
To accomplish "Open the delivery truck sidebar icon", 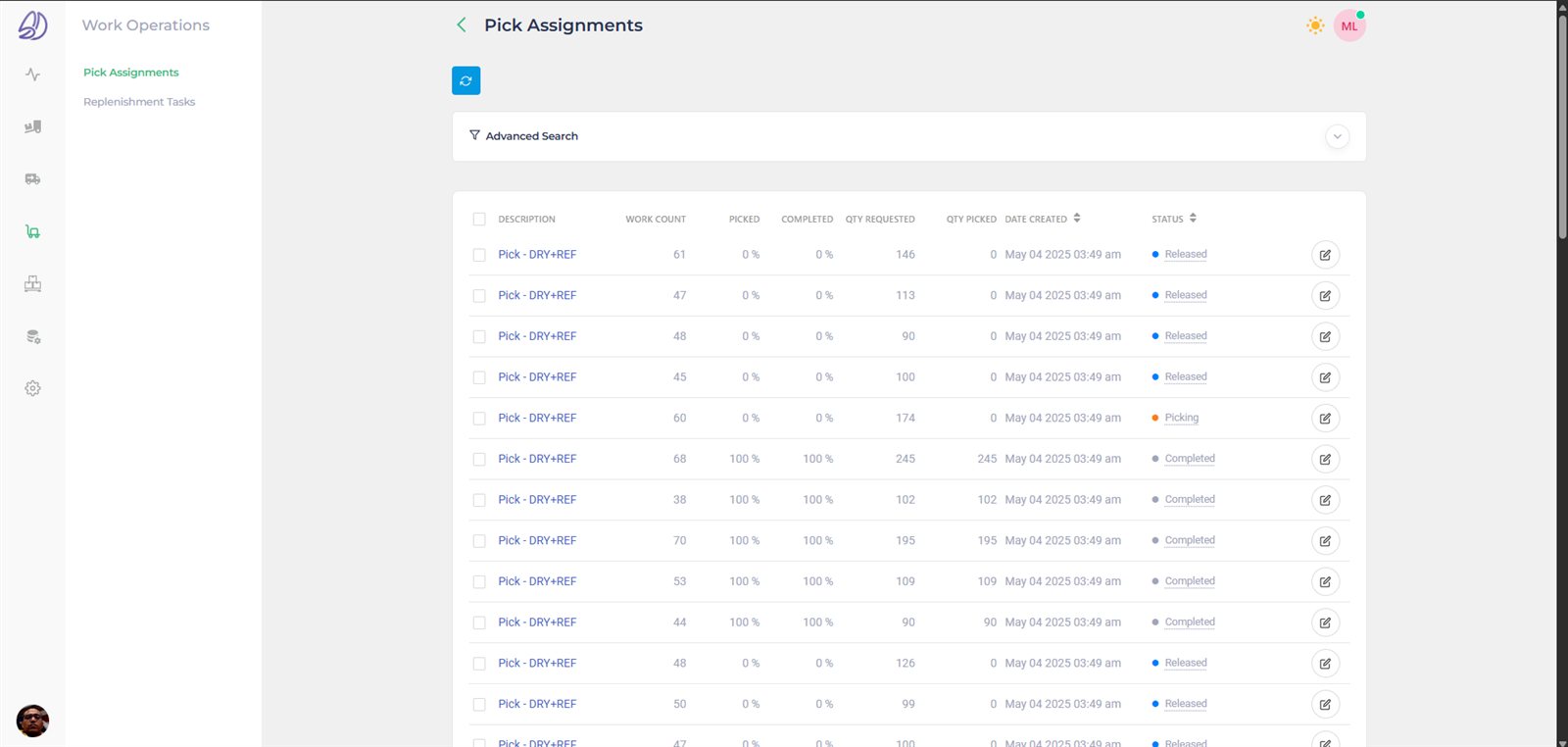I will pos(32,179).
